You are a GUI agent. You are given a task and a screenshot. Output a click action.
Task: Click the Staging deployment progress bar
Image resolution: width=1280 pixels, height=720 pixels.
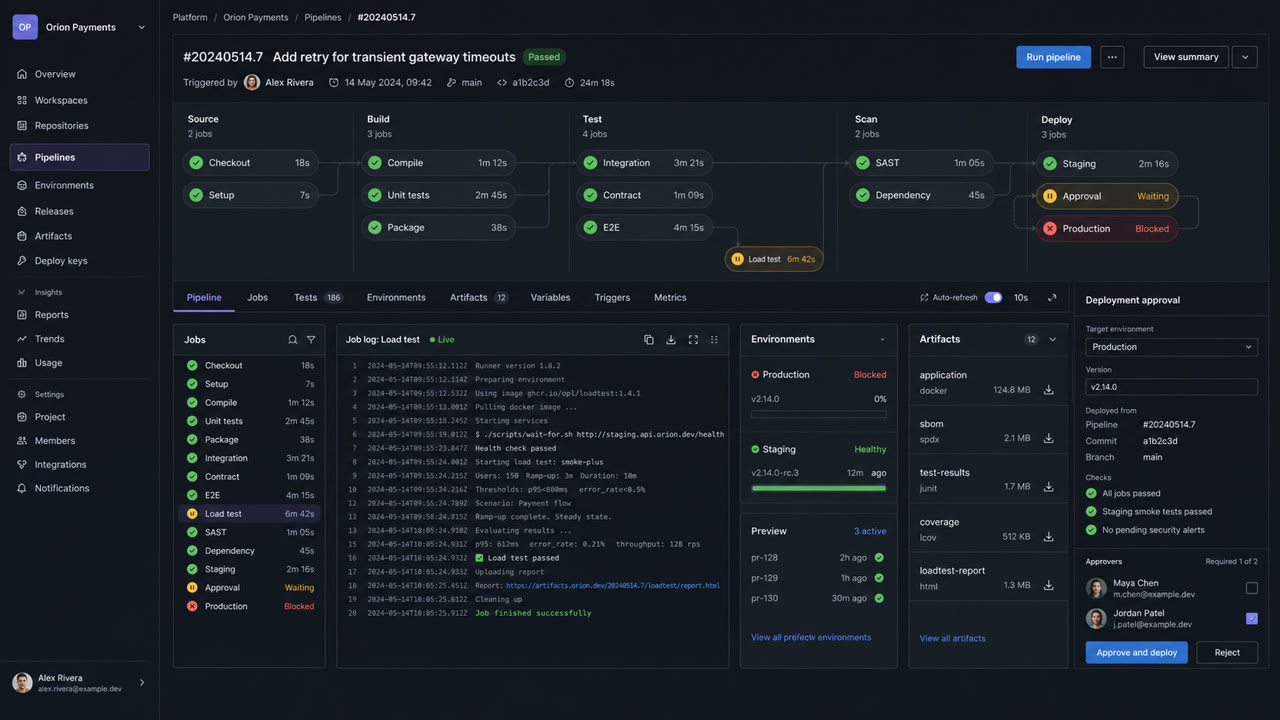[819, 489]
